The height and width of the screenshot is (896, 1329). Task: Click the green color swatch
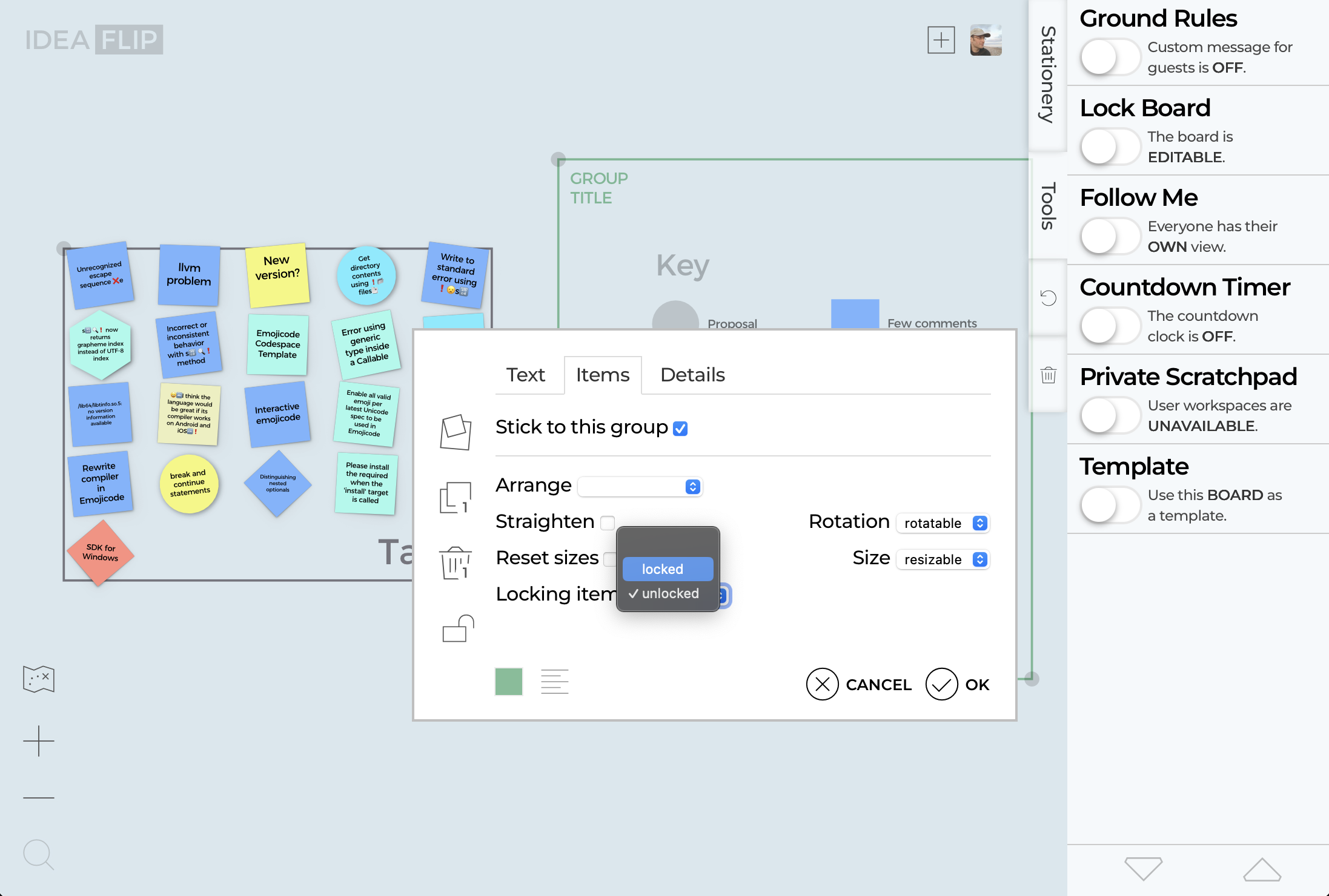[509, 682]
